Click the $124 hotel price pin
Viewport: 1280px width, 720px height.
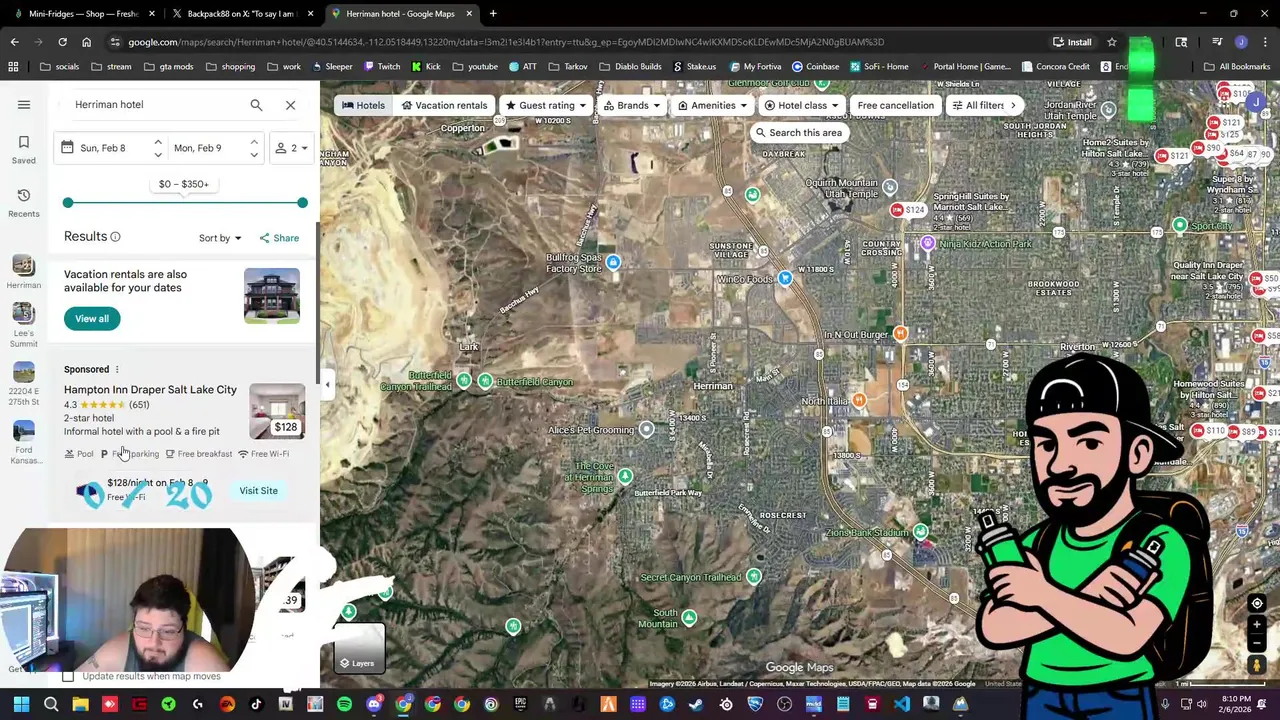909,210
